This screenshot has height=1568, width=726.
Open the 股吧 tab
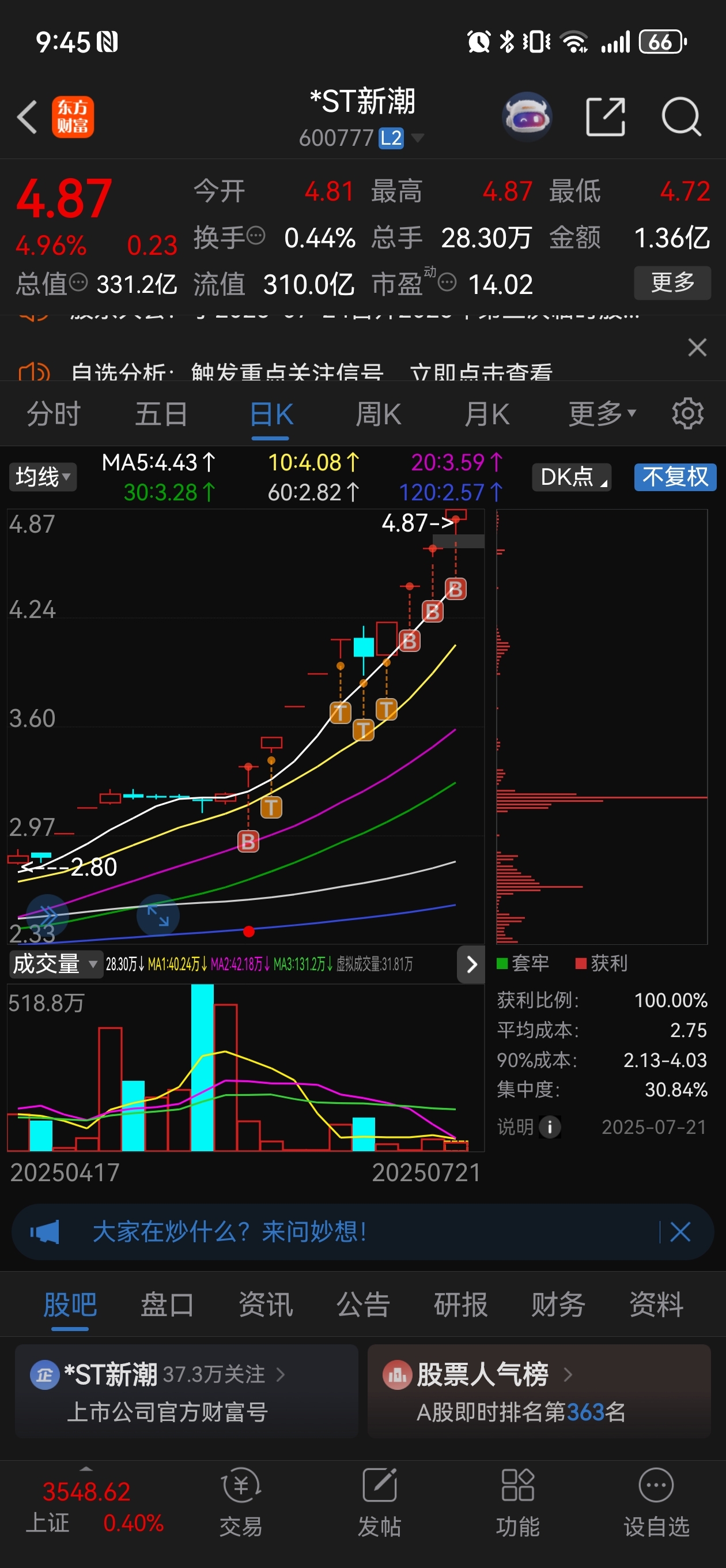click(x=70, y=1305)
